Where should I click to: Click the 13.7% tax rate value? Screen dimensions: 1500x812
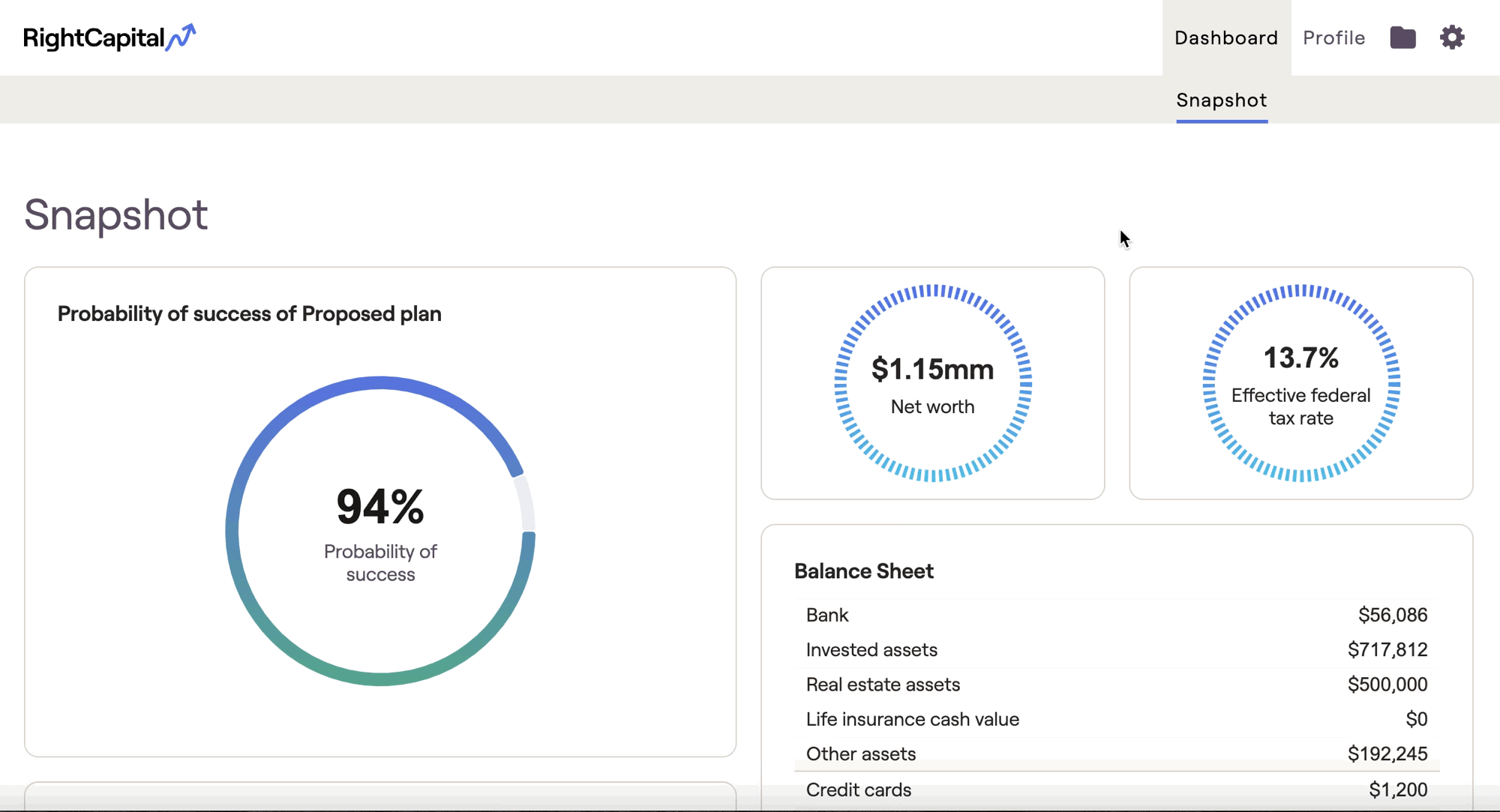[1300, 358]
